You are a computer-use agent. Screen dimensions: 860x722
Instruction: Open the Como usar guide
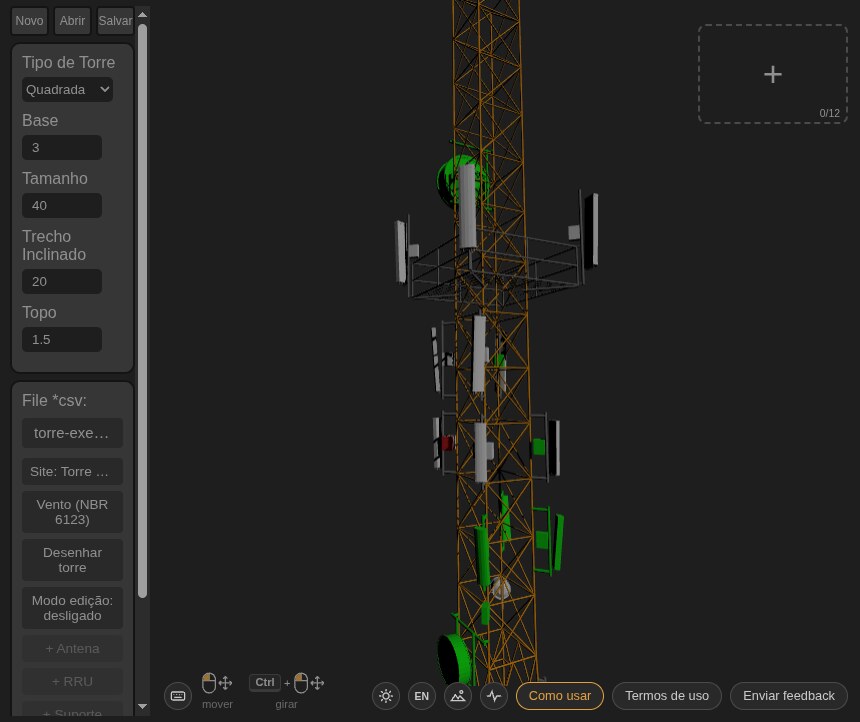click(x=560, y=696)
